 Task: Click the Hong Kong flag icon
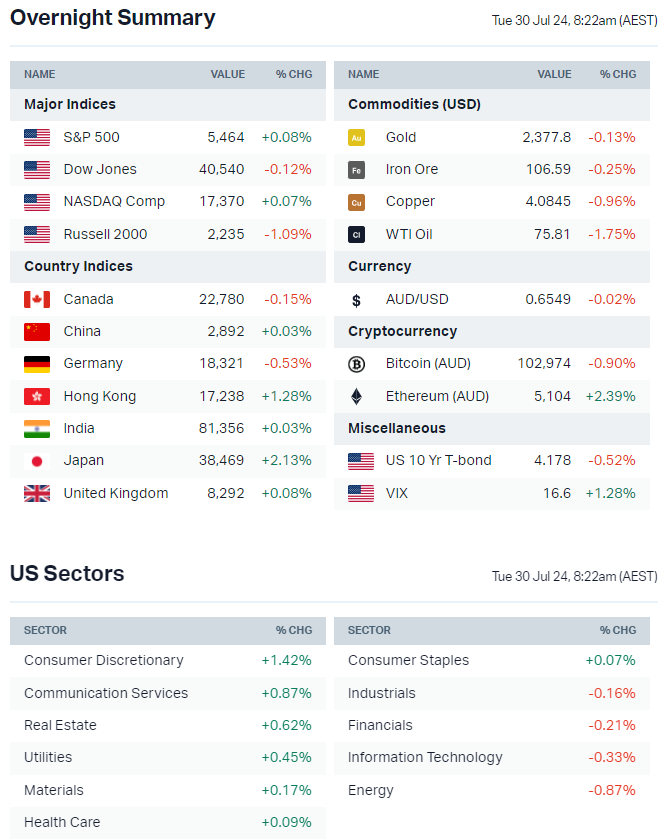coord(37,396)
